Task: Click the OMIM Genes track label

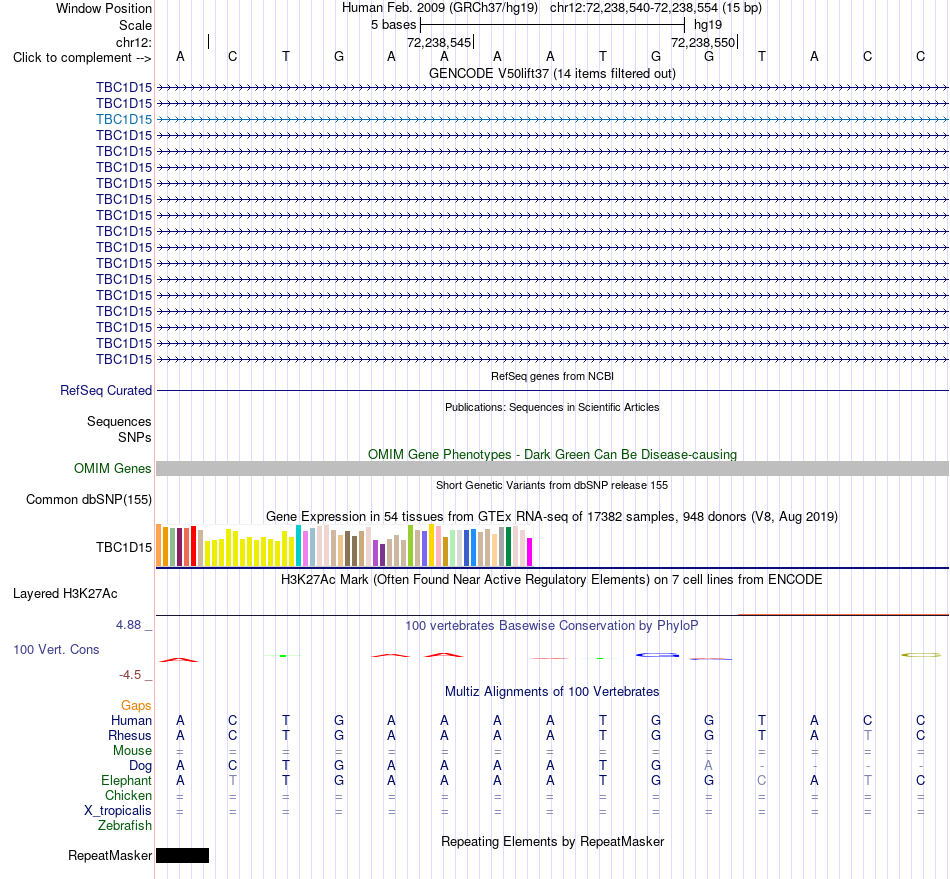Action: [112, 468]
